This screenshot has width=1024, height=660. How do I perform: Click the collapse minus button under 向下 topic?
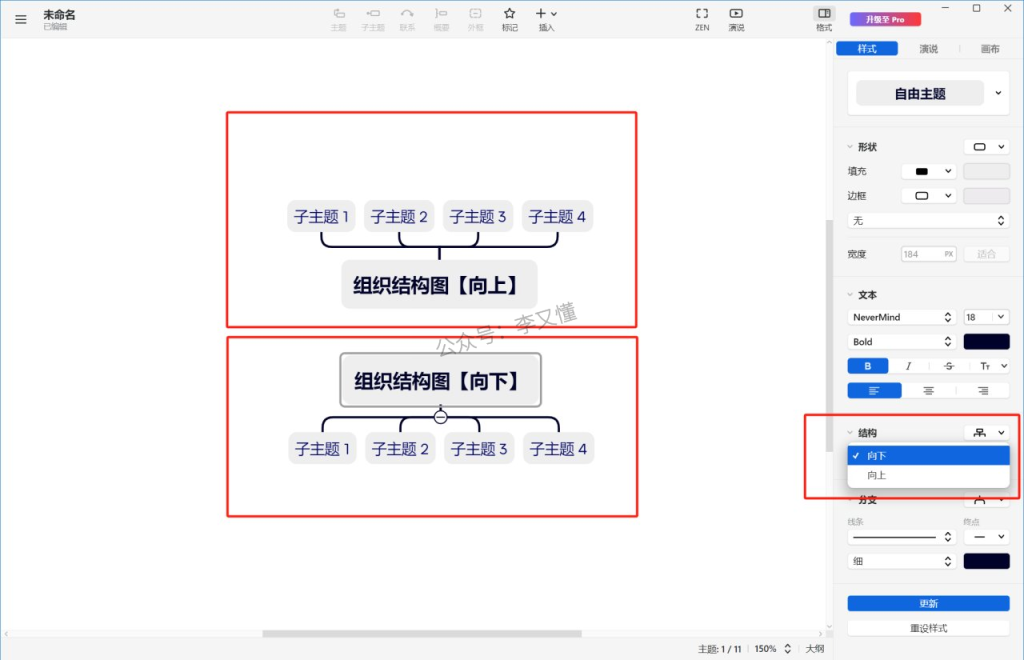click(440, 417)
